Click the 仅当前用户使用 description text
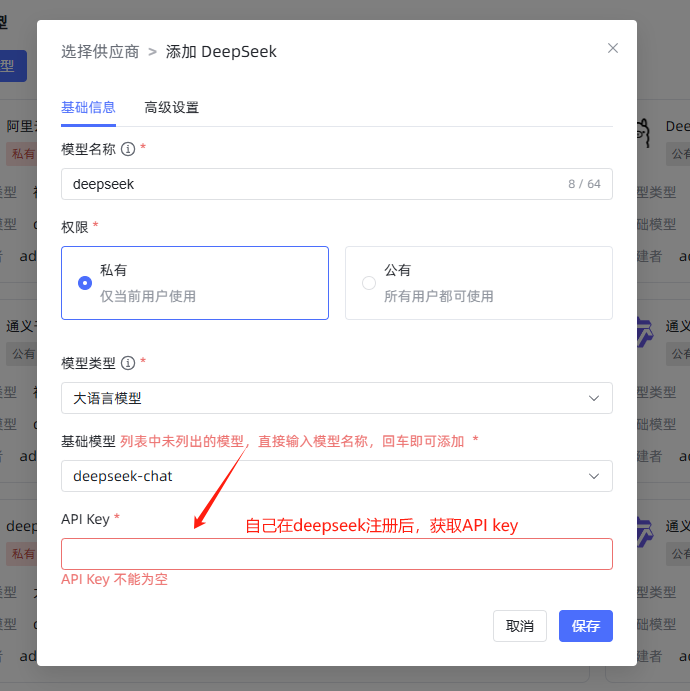This screenshot has width=690, height=691. [148, 296]
